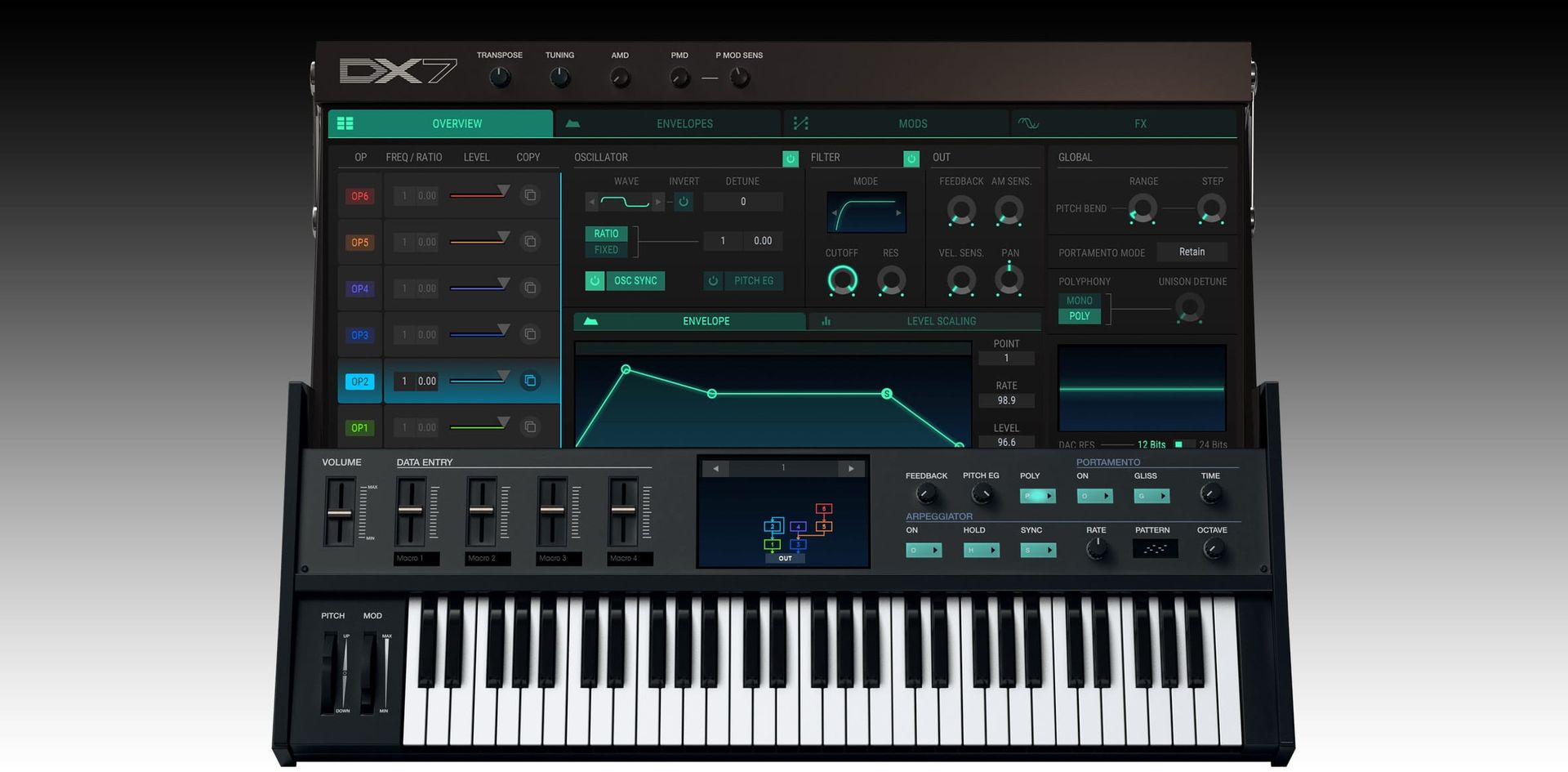Click the AMD knob
1568x772 pixels.
pos(621,78)
